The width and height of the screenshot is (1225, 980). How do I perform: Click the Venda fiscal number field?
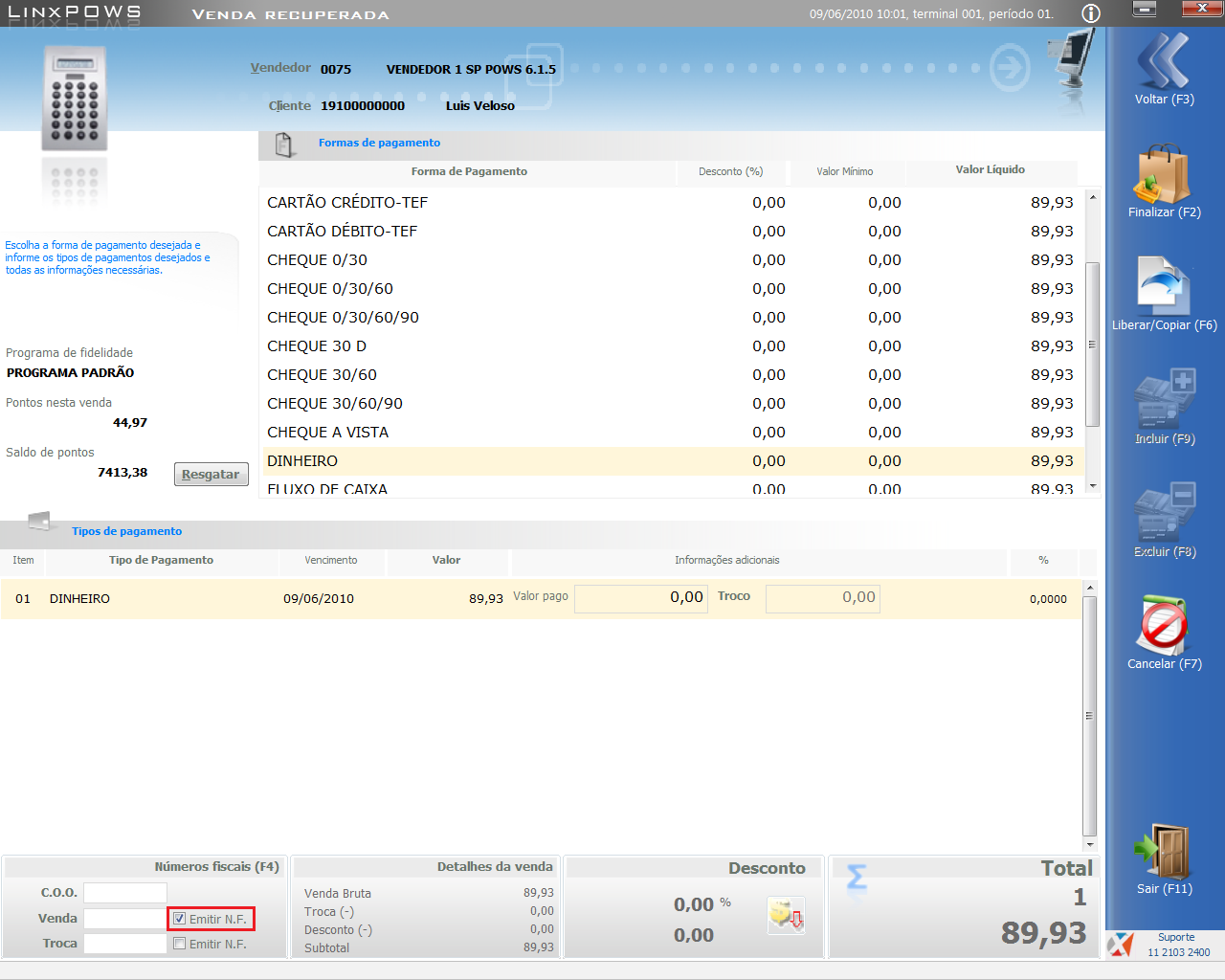point(125,919)
